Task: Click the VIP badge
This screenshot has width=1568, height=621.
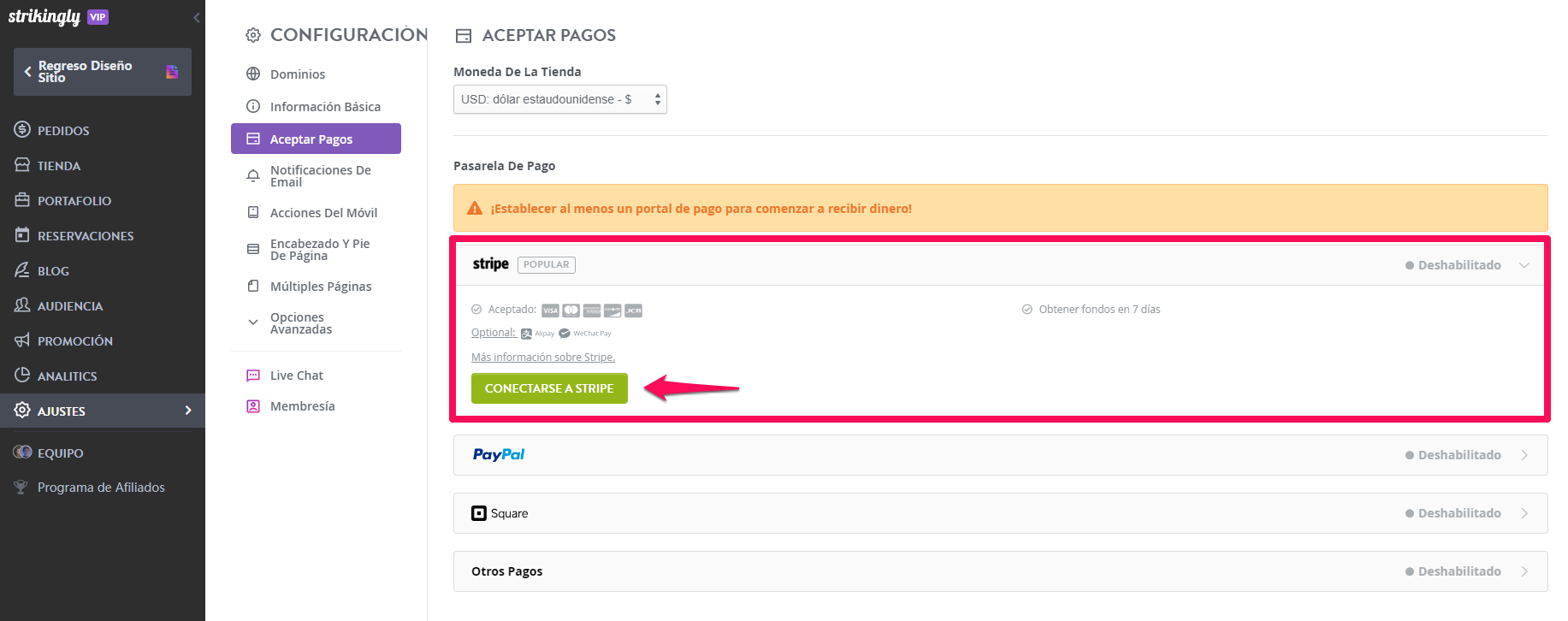Action: pyautogui.click(x=98, y=17)
